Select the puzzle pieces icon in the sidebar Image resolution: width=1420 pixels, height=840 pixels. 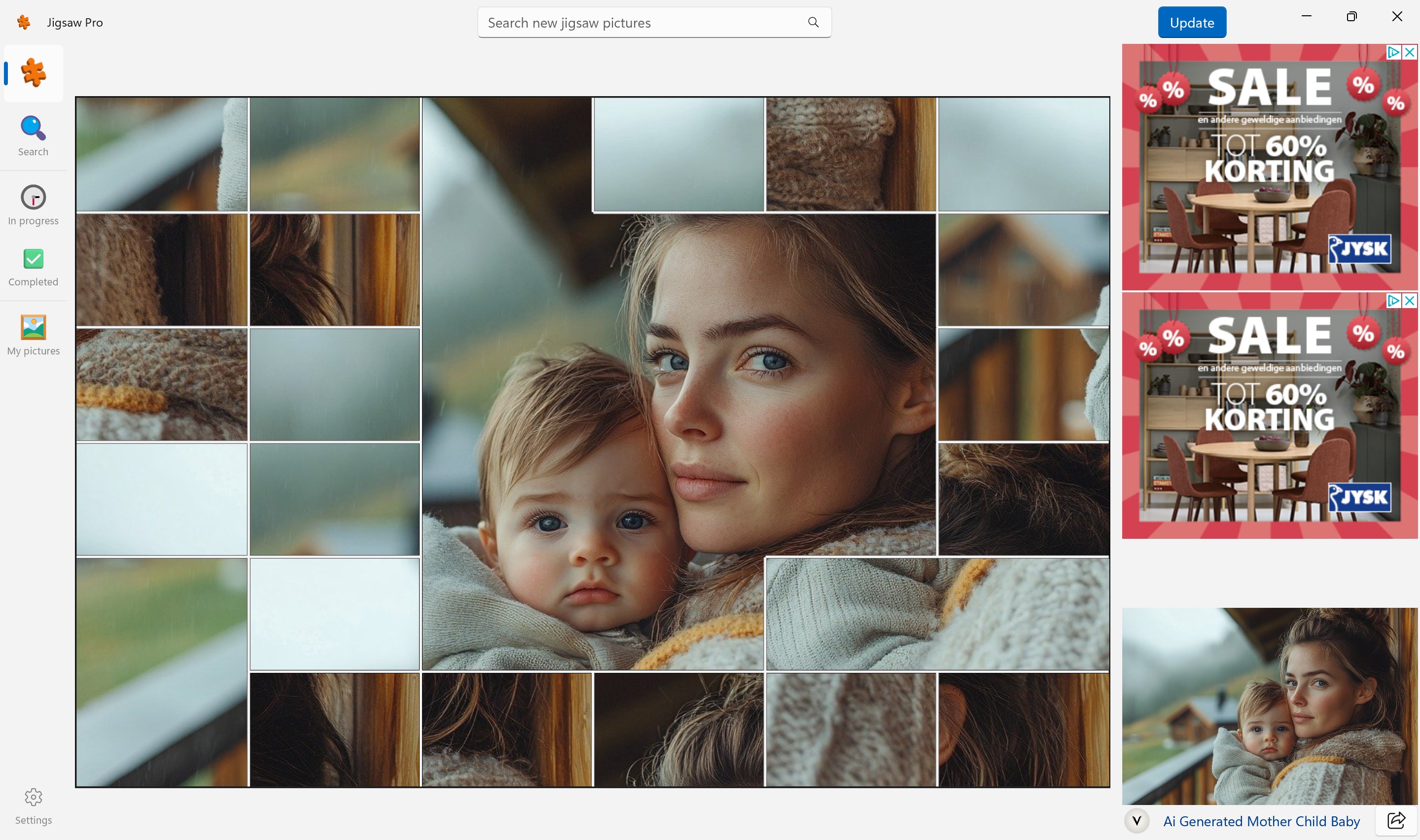click(x=33, y=72)
